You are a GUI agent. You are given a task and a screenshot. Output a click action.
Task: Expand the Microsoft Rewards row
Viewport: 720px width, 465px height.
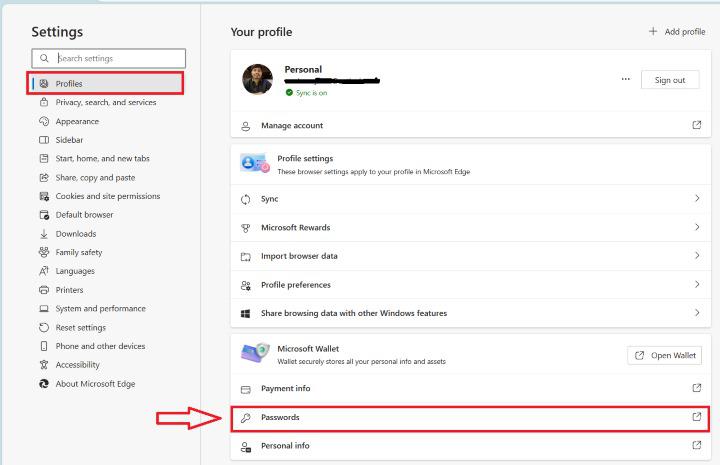tap(697, 227)
